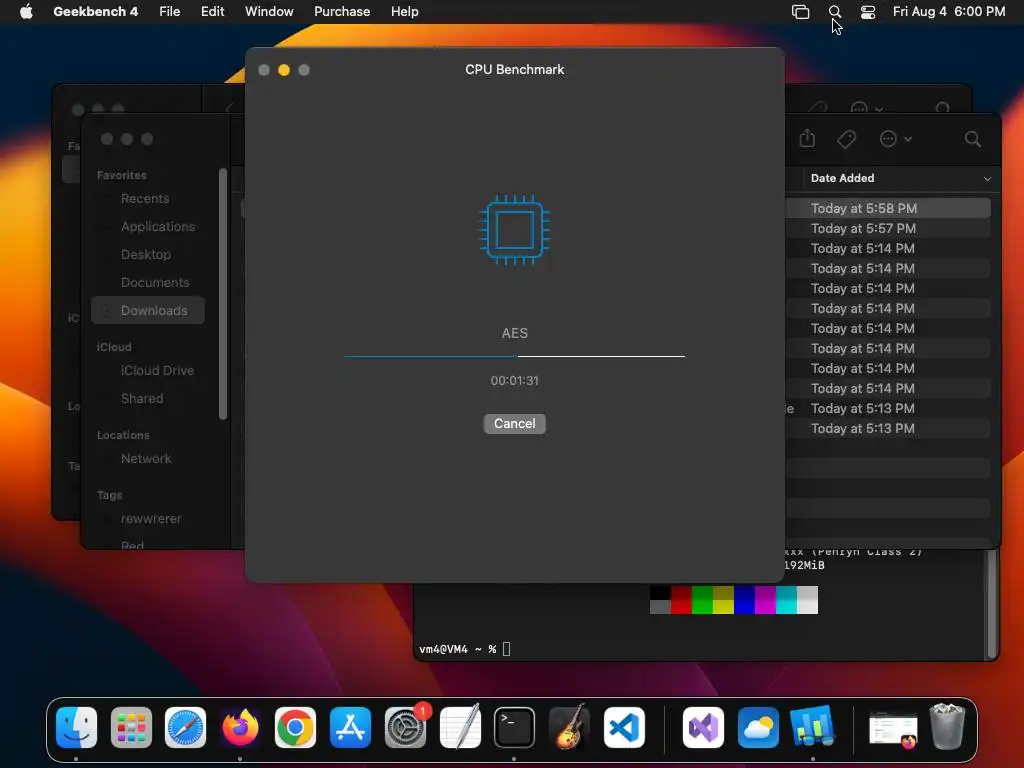
Task: Open the Help menu
Action: point(404,12)
